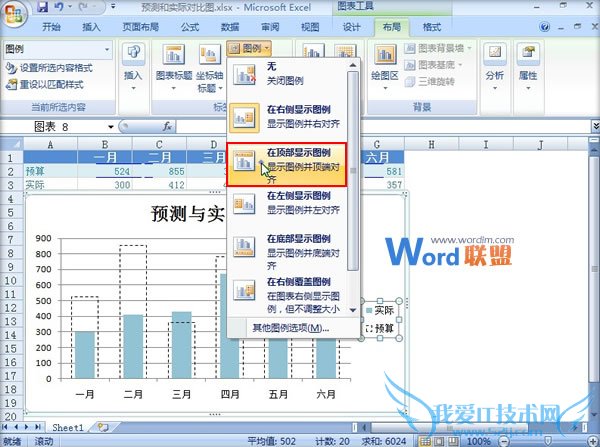Click the select-all corner of worksheet
The width and height of the screenshot is (600, 447).
coord(11,144)
